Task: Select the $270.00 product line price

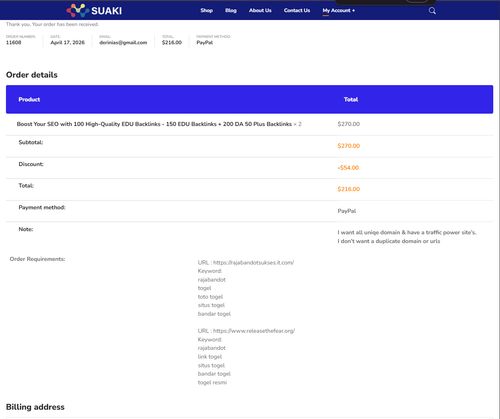Action: click(349, 124)
